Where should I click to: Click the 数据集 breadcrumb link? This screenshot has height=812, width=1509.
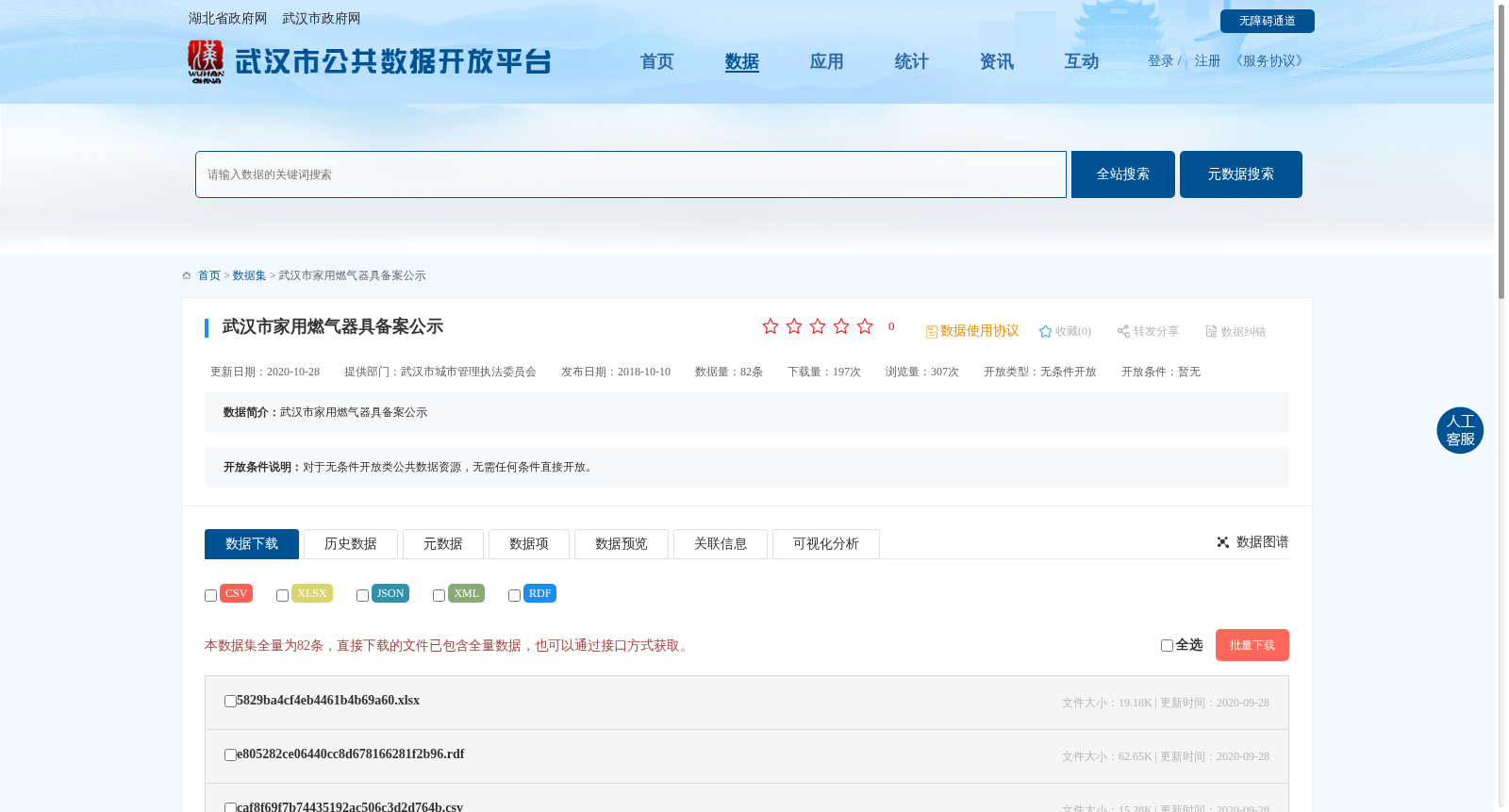(250, 275)
